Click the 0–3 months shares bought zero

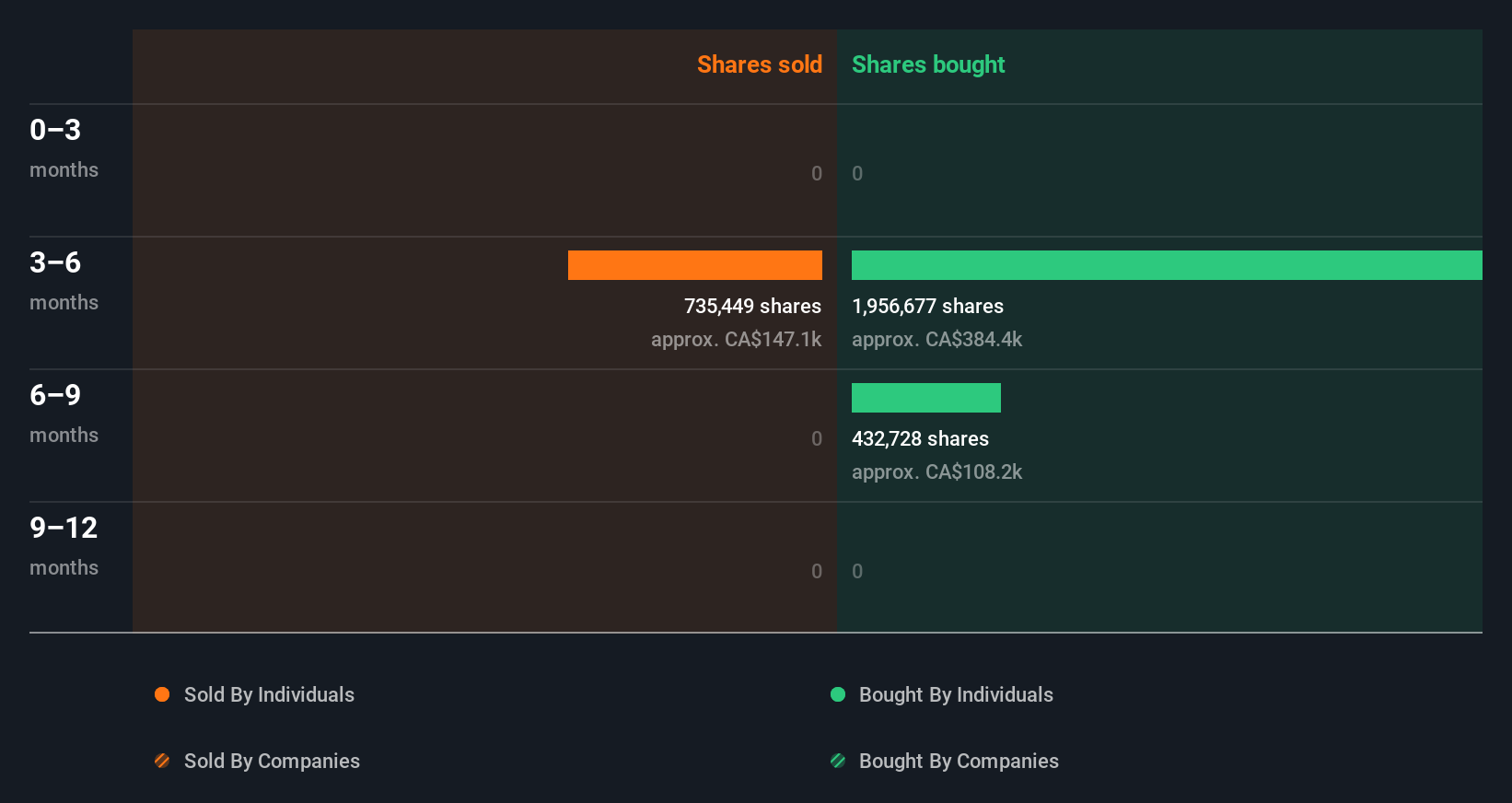coord(857,173)
